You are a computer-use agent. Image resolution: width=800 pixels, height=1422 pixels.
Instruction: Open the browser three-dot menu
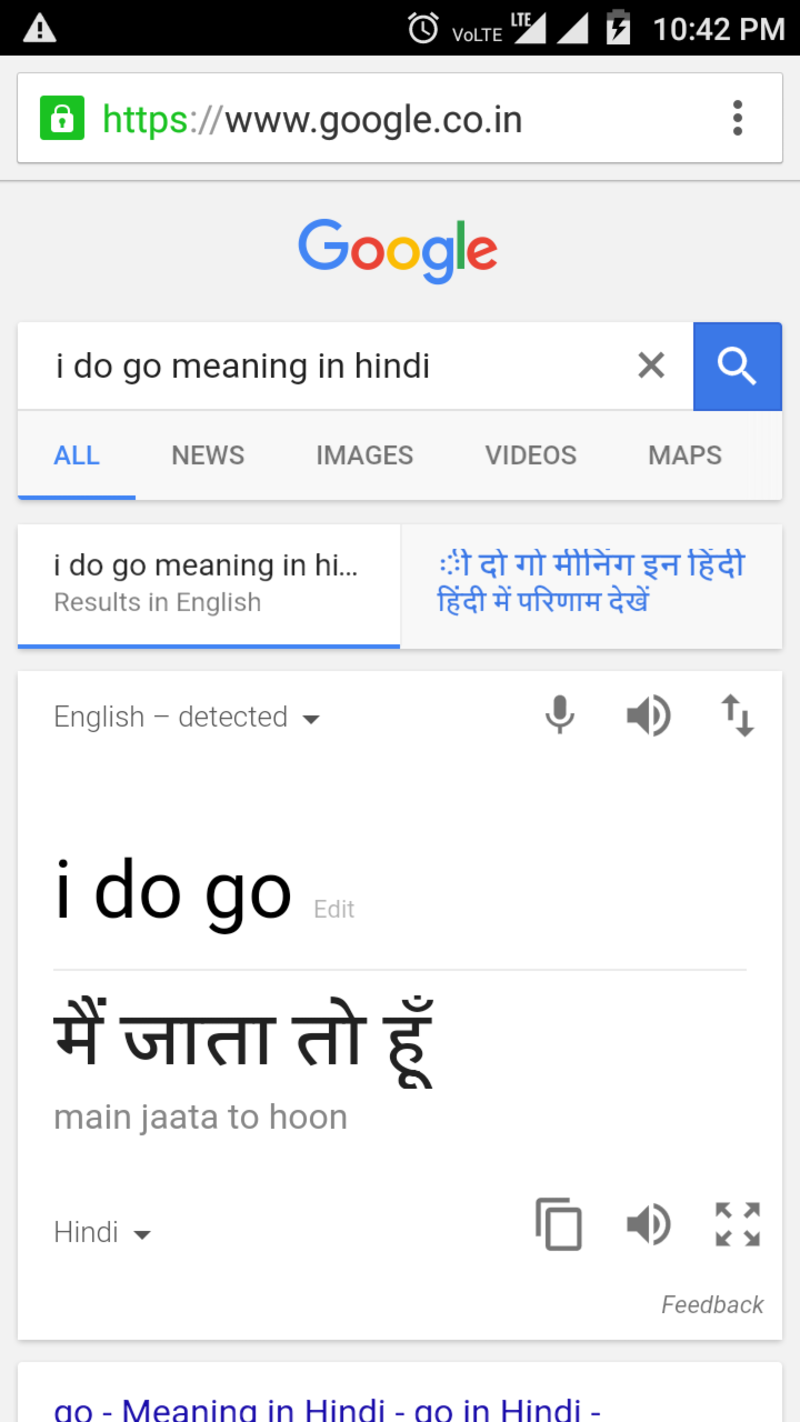(737, 118)
